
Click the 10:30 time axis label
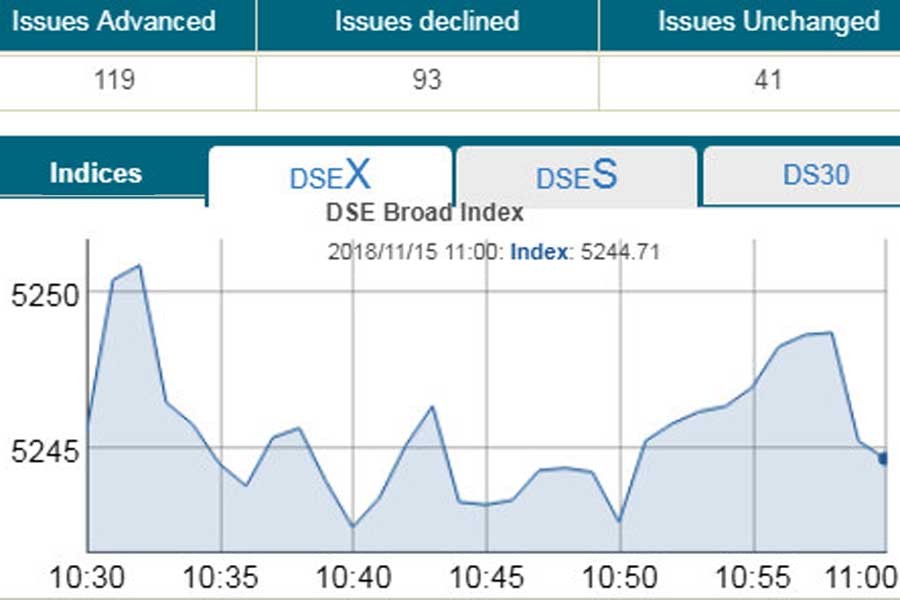[x=87, y=578]
